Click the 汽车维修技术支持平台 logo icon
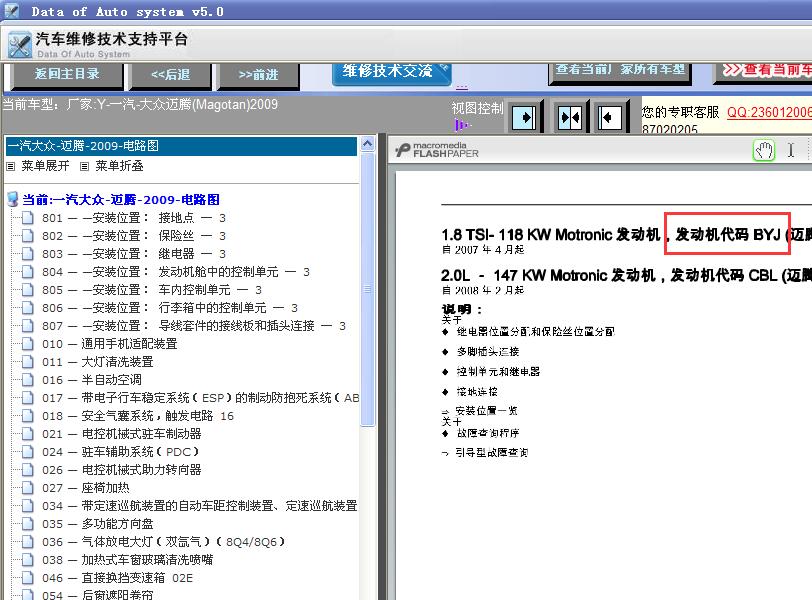 (x=20, y=45)
